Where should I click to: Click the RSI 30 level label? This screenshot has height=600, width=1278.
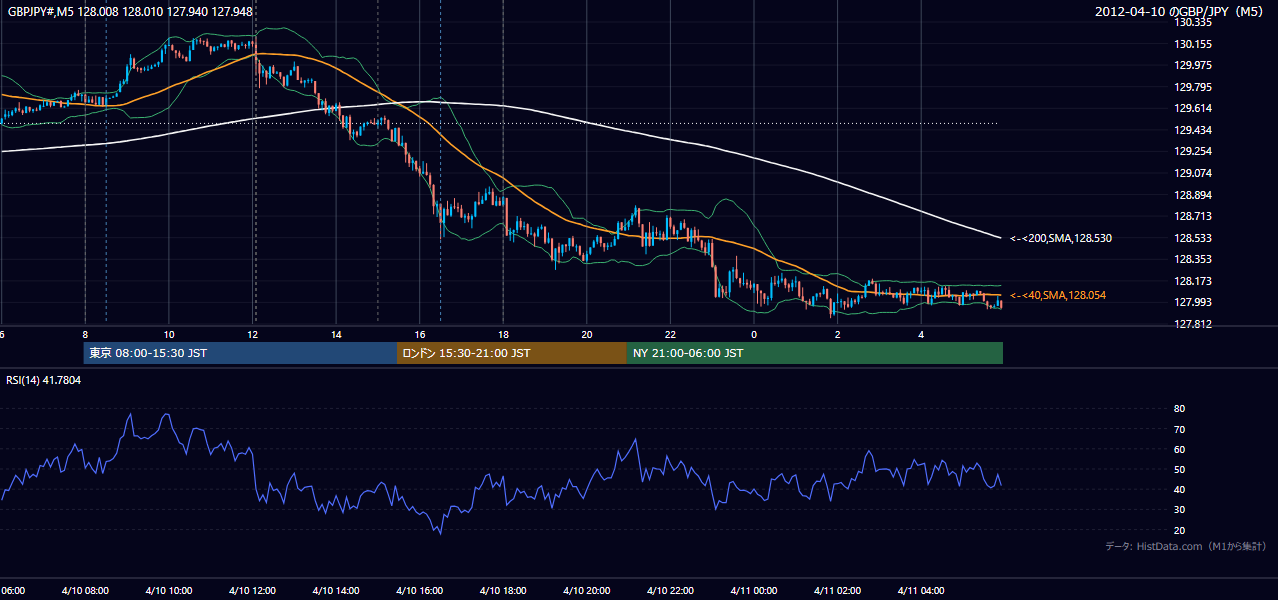point(1180,510)
